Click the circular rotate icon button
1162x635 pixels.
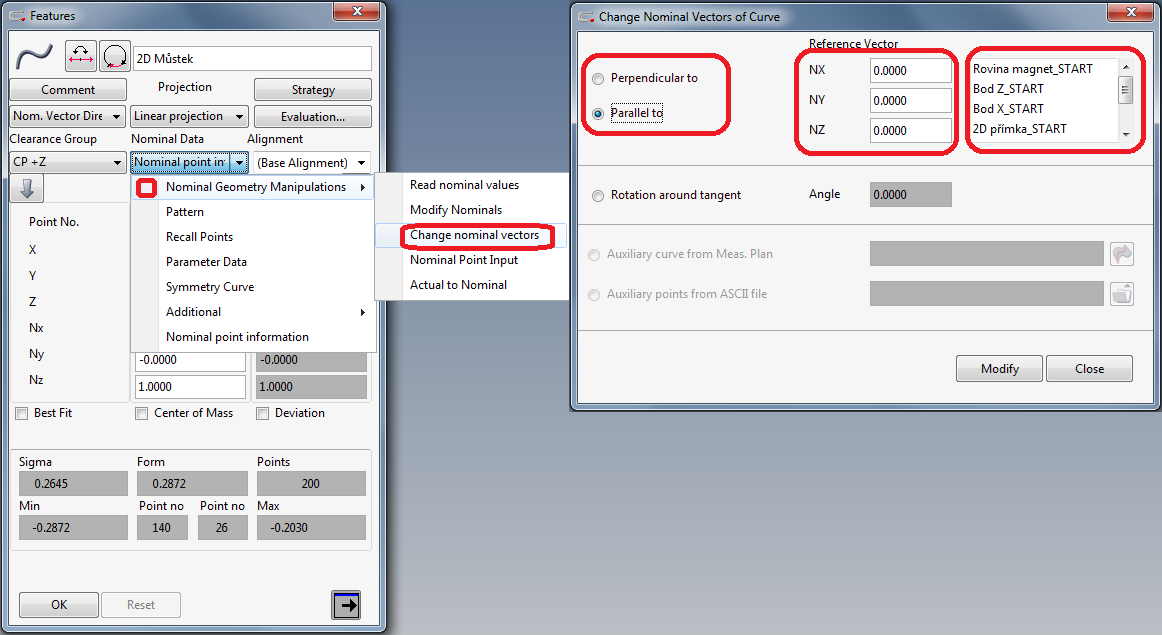(x=115, y=56)
